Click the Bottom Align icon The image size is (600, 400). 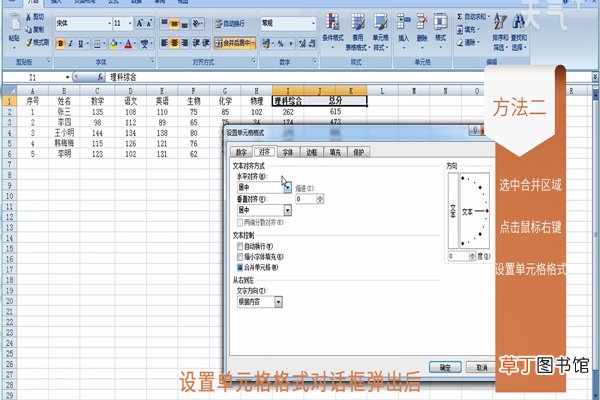184,23
